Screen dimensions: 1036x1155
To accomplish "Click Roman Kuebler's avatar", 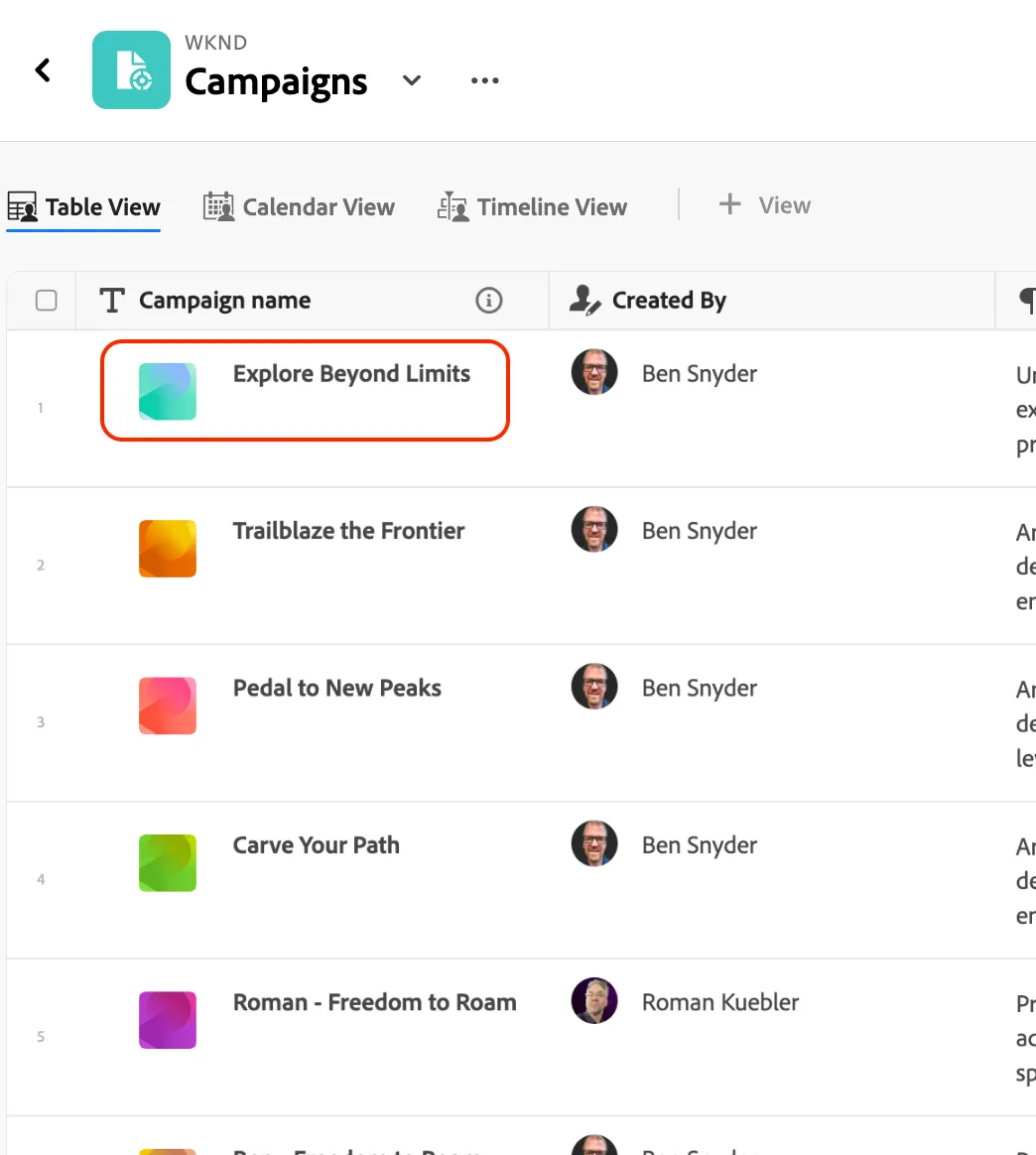I will [593, 1000].
